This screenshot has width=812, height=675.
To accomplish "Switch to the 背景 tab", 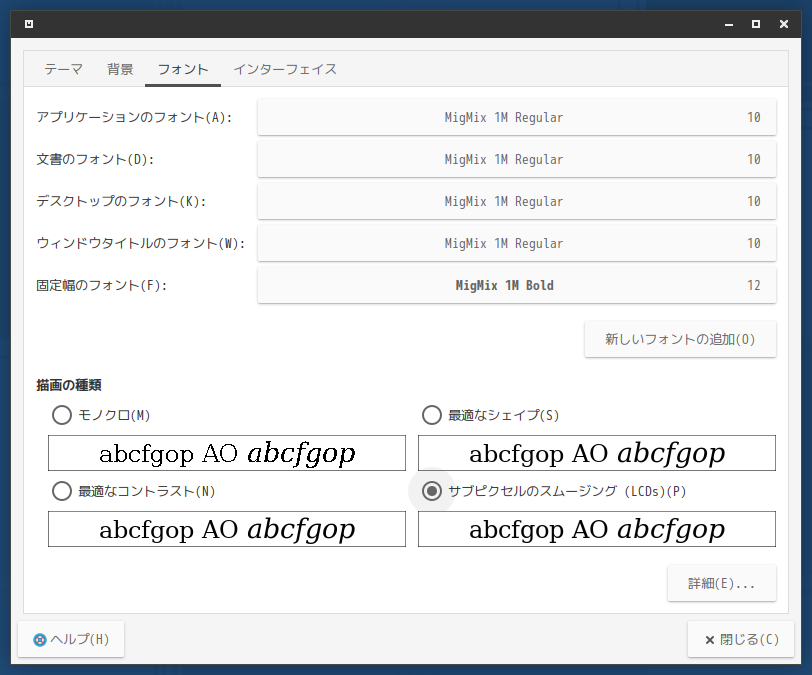I will pos(120,69).
